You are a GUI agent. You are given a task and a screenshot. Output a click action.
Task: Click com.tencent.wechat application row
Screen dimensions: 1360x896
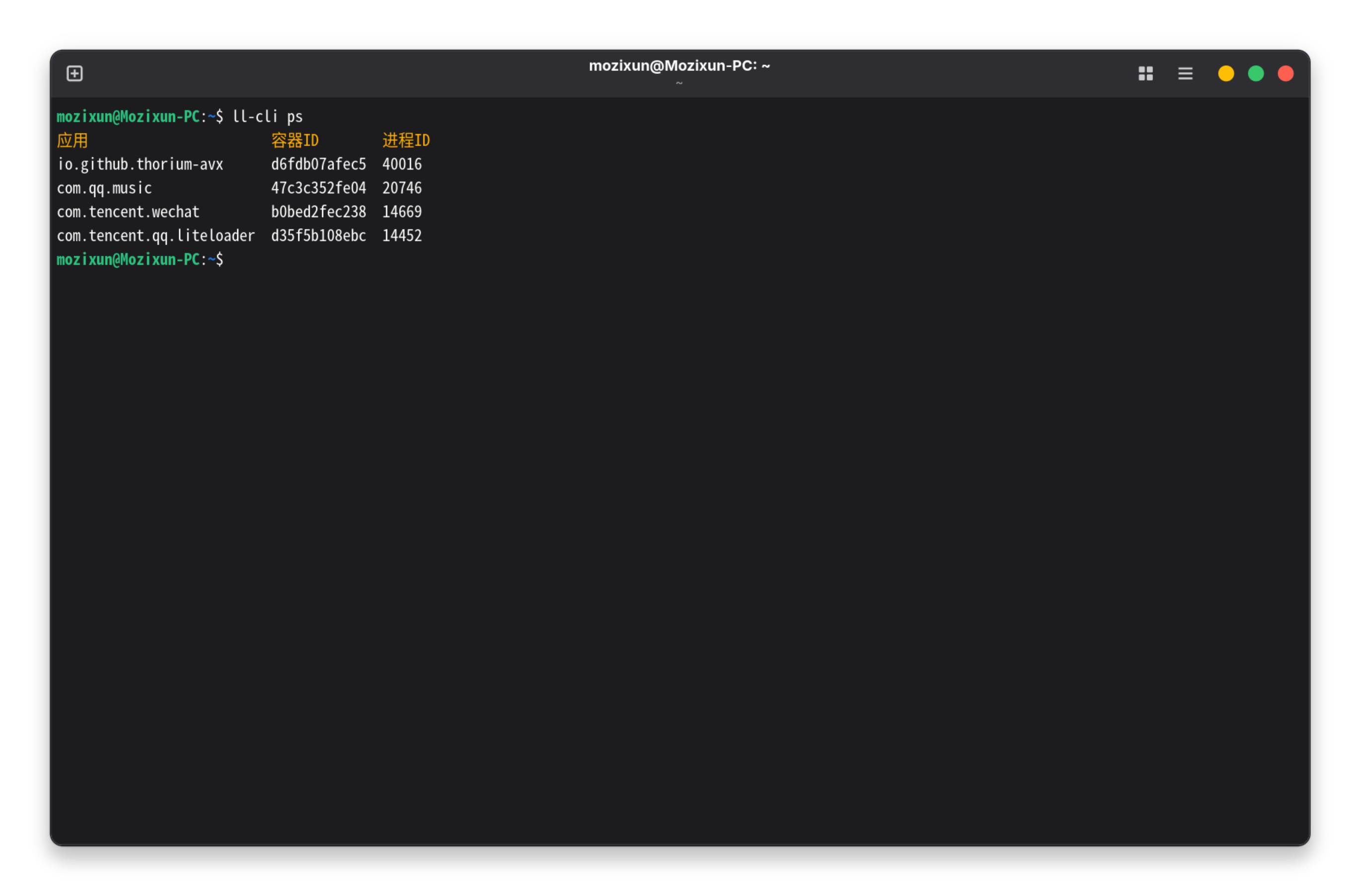(x=128, y=212)
